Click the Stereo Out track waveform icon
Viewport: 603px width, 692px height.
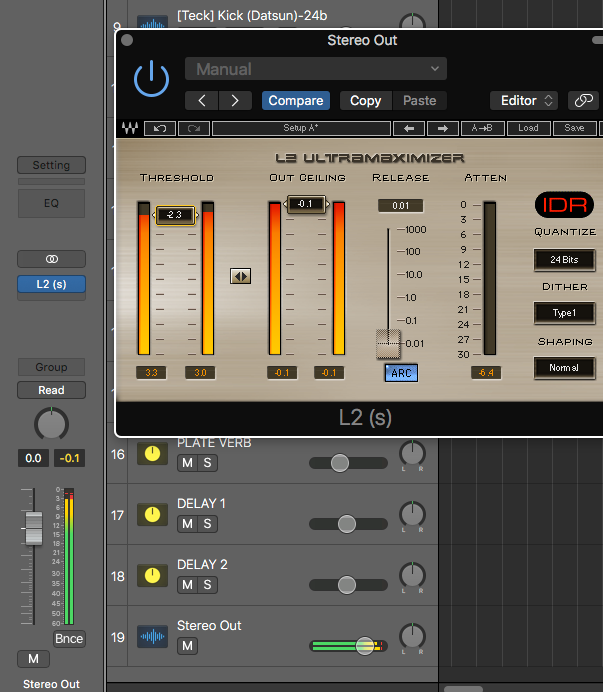(152, 636)
